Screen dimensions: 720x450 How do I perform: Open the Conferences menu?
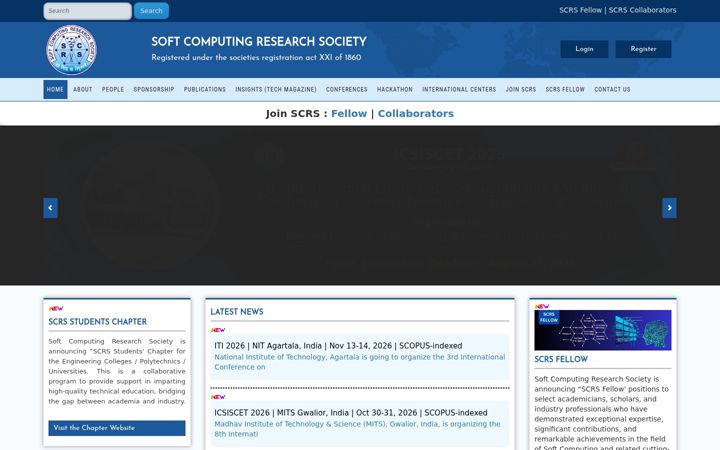point(347,90)
